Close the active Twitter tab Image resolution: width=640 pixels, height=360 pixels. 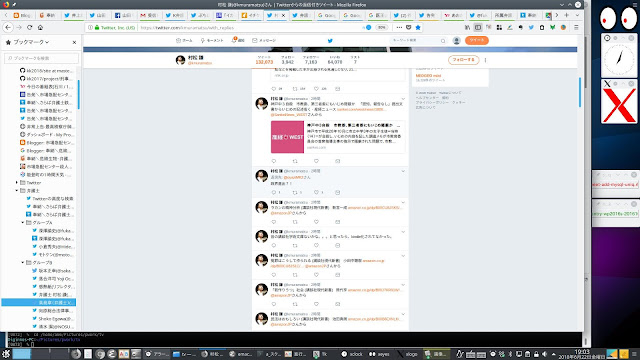pyautogui.click(x=283, y=15)
